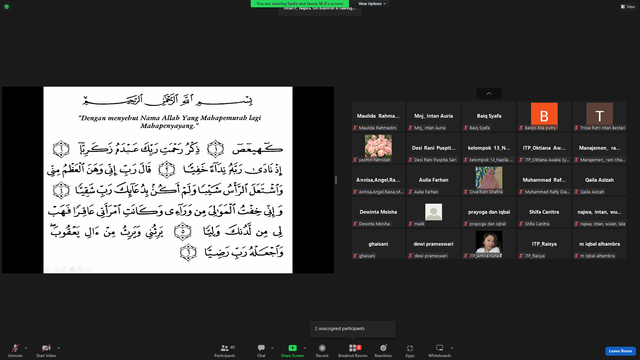Select the ITP_Oktiana participant tile

pos(544,148)
